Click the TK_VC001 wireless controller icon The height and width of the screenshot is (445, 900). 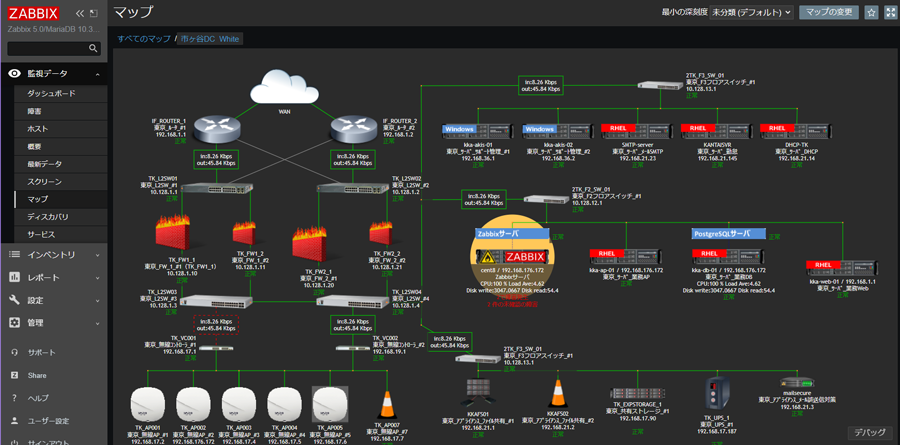tap(216, 348)
